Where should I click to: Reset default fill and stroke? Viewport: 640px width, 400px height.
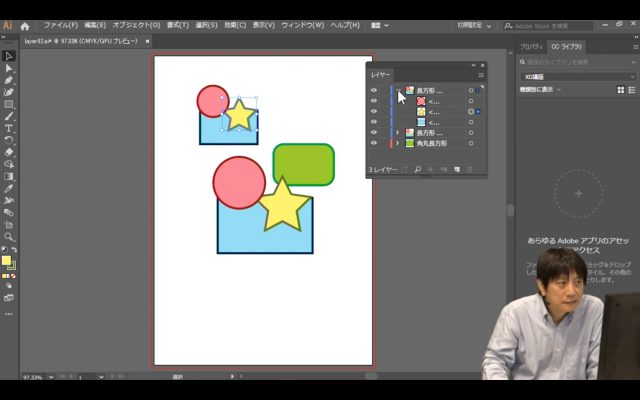pos(4,249)
